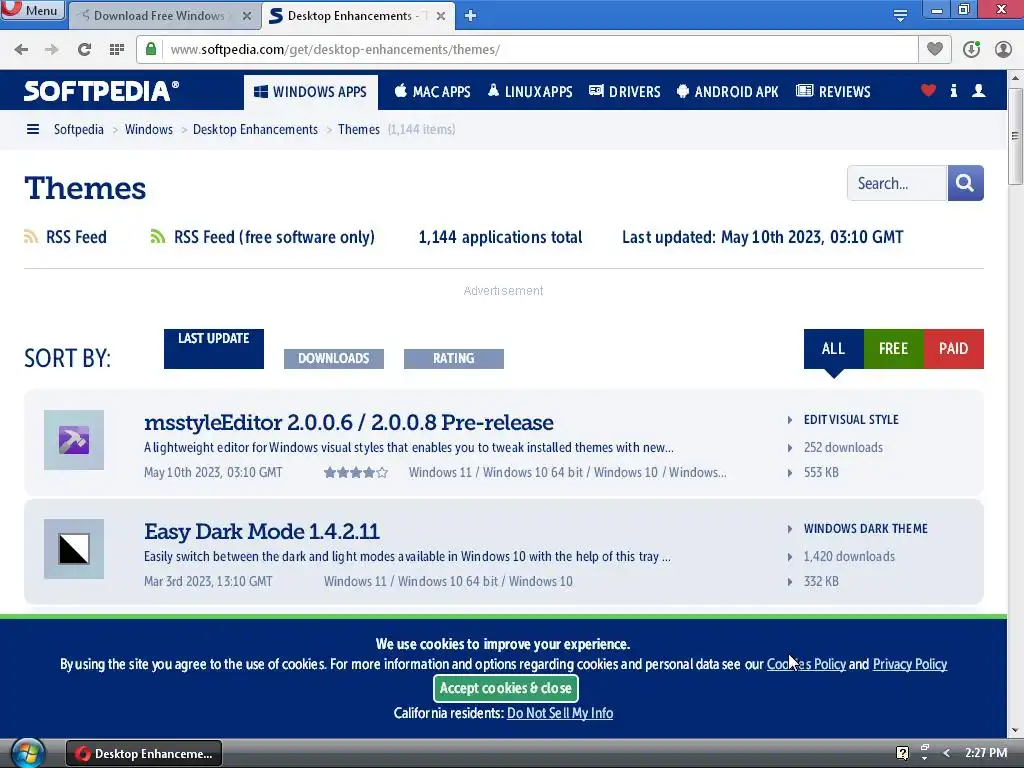The image size is (1024, 768).
Task: Switch to the Download Free Windows tab
Action: (159, 16)
